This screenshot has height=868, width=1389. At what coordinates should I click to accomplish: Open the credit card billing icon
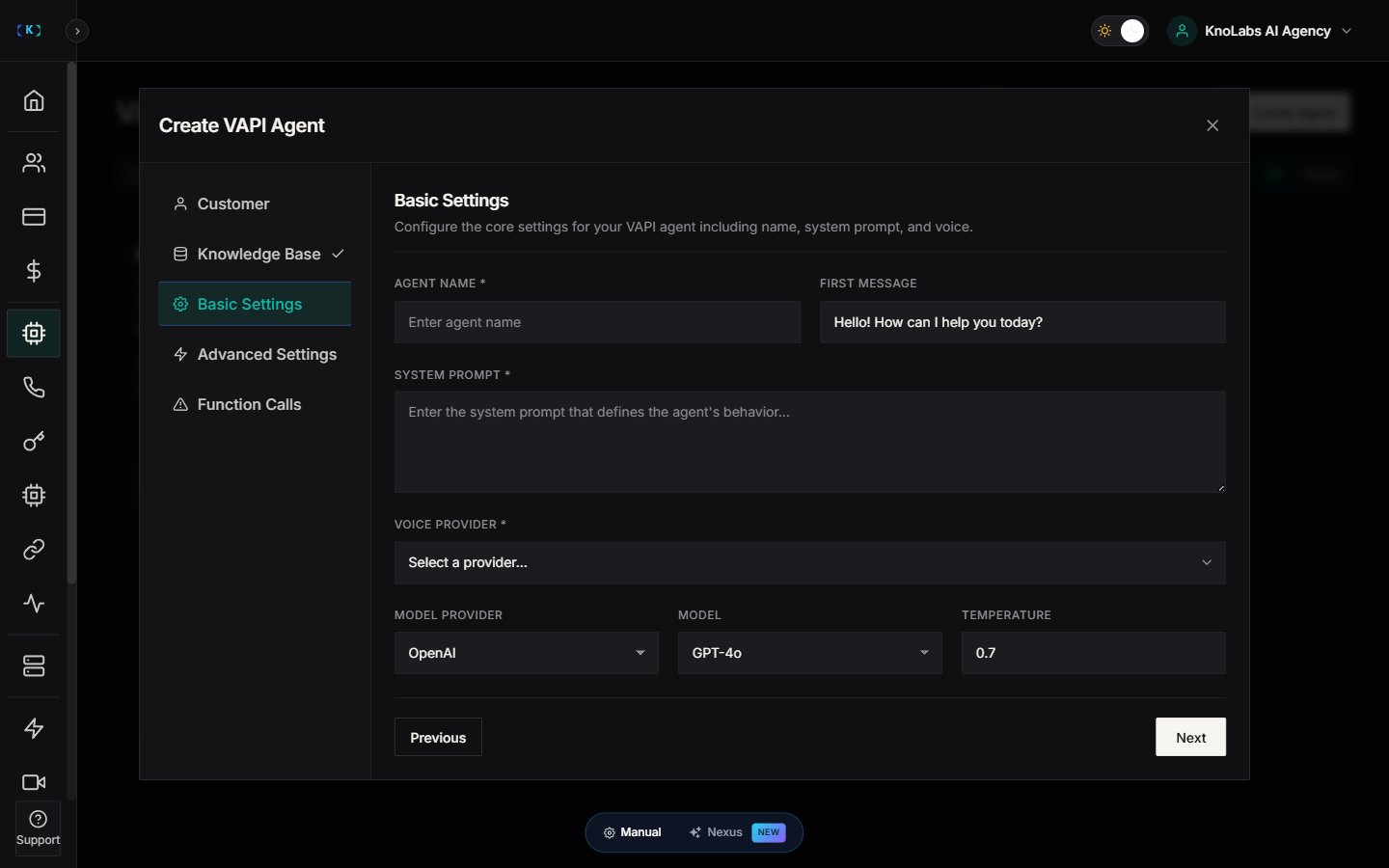pos(34,217)
